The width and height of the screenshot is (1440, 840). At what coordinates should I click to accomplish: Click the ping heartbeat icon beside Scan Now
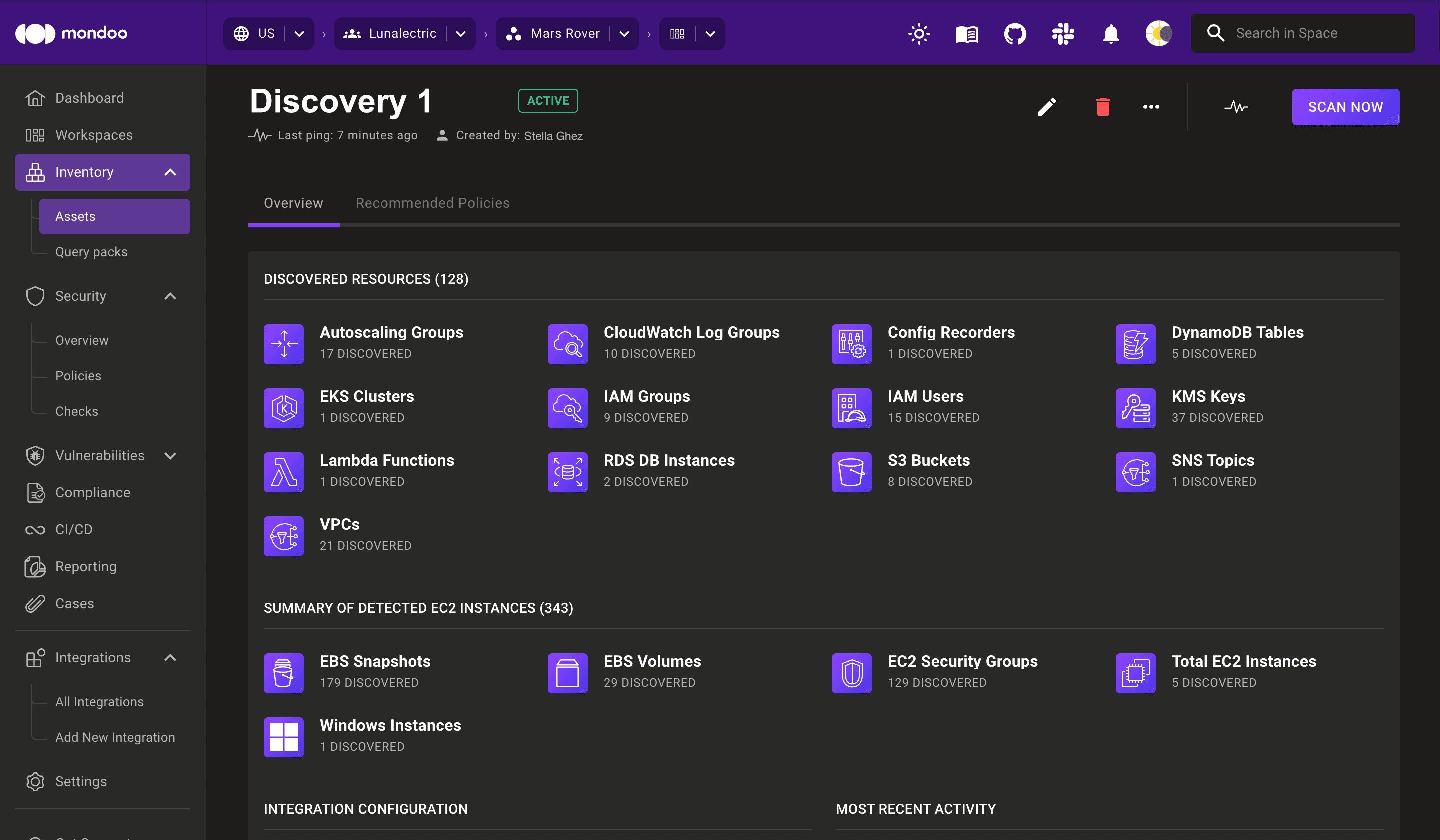(x=1236, y=107)
